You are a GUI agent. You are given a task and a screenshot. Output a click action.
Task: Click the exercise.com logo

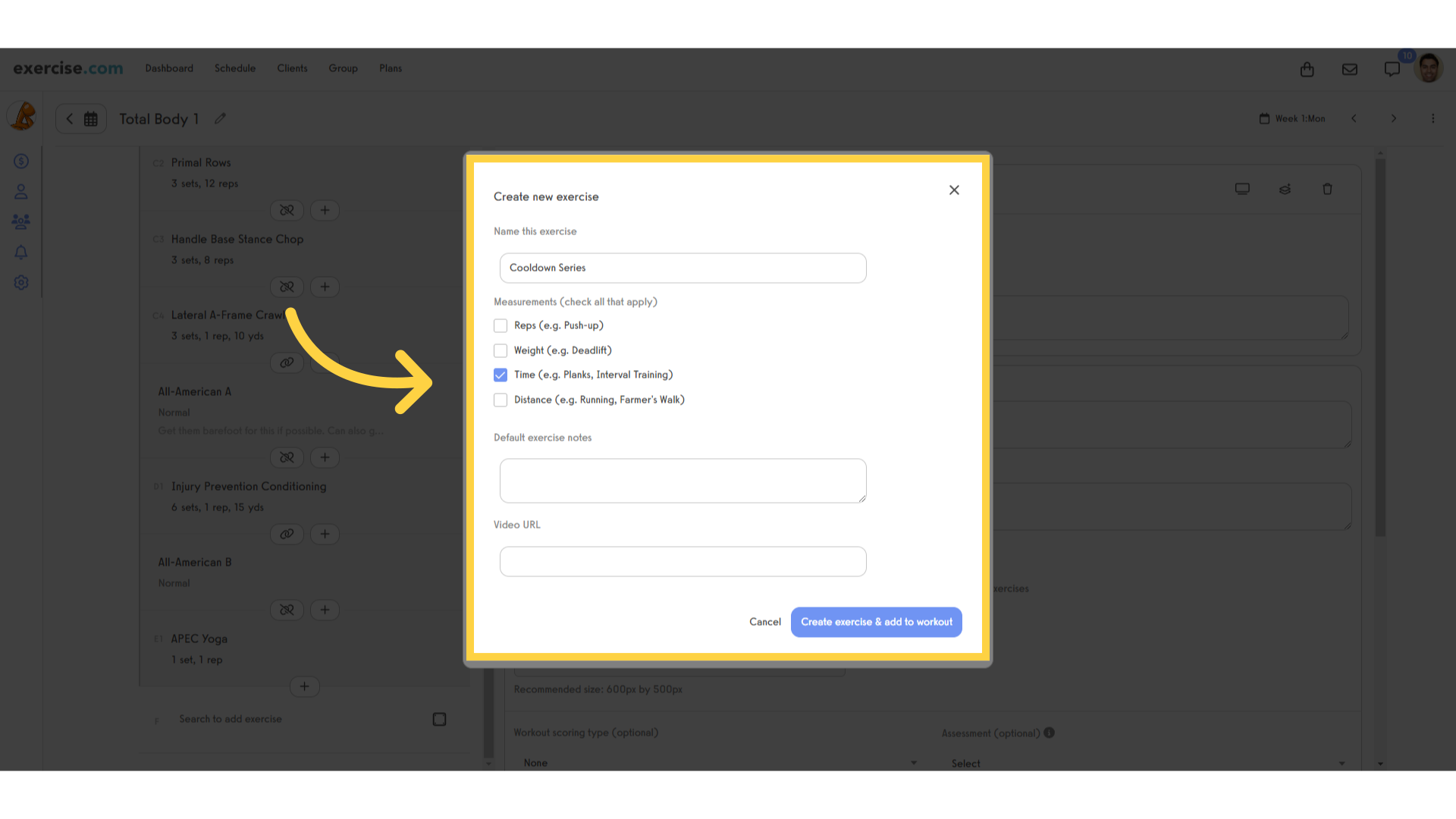pyautogui.click(x=68, y=68)
